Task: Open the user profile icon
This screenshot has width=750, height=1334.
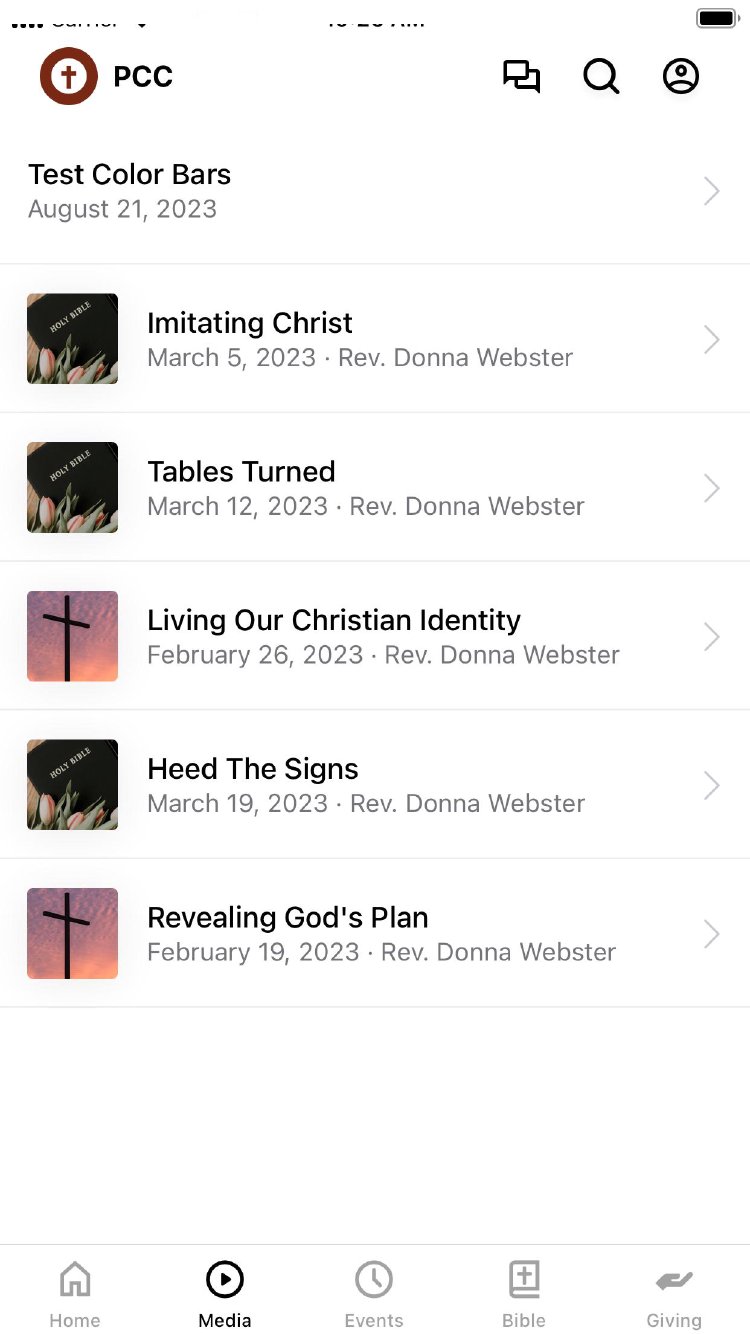Action: [681, 77]
